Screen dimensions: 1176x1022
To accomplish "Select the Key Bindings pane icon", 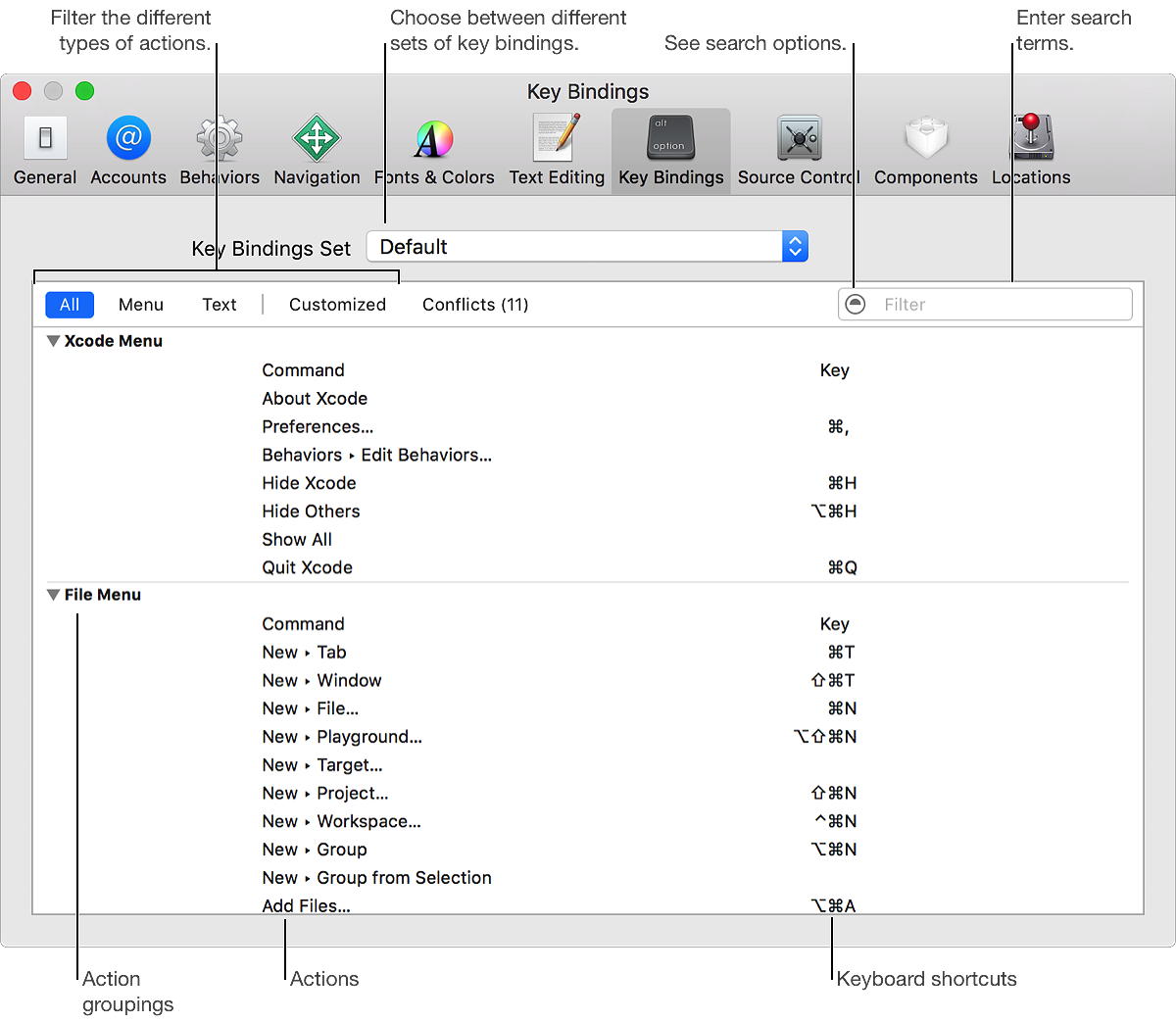I will click(671, 150).
